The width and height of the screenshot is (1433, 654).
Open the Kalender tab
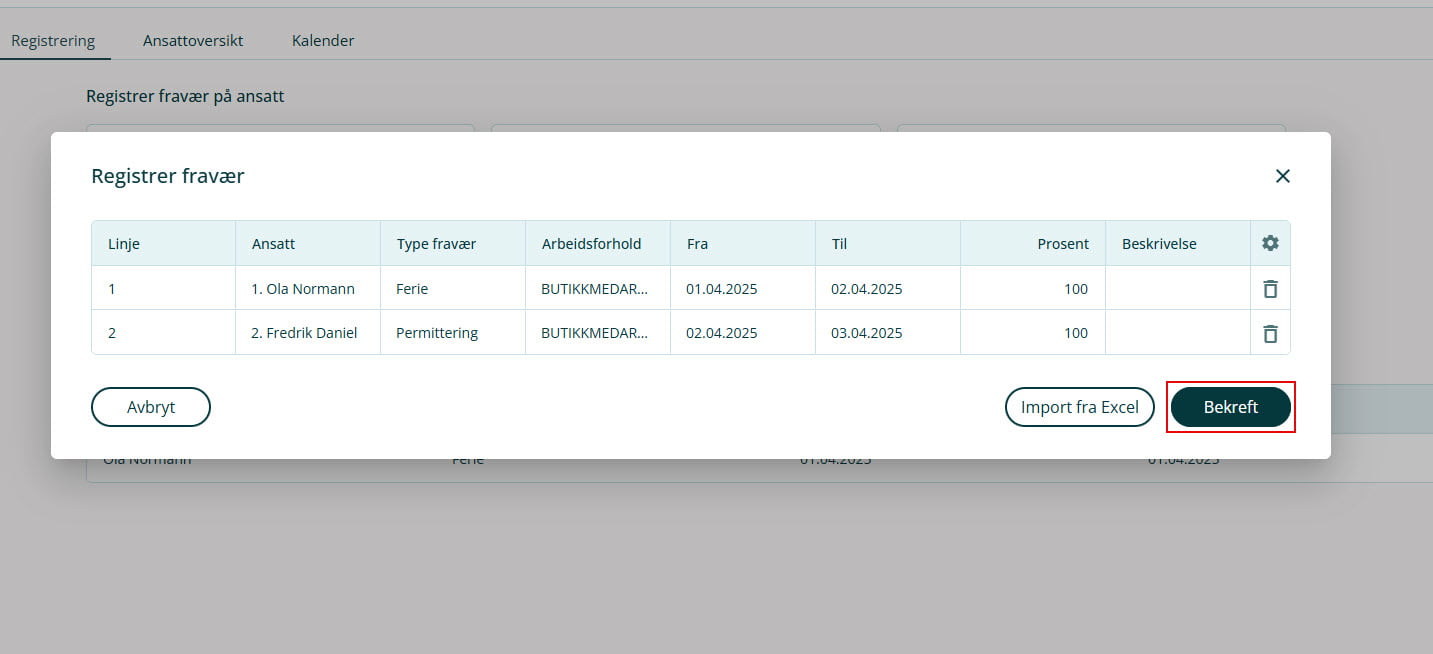point(323,41)
